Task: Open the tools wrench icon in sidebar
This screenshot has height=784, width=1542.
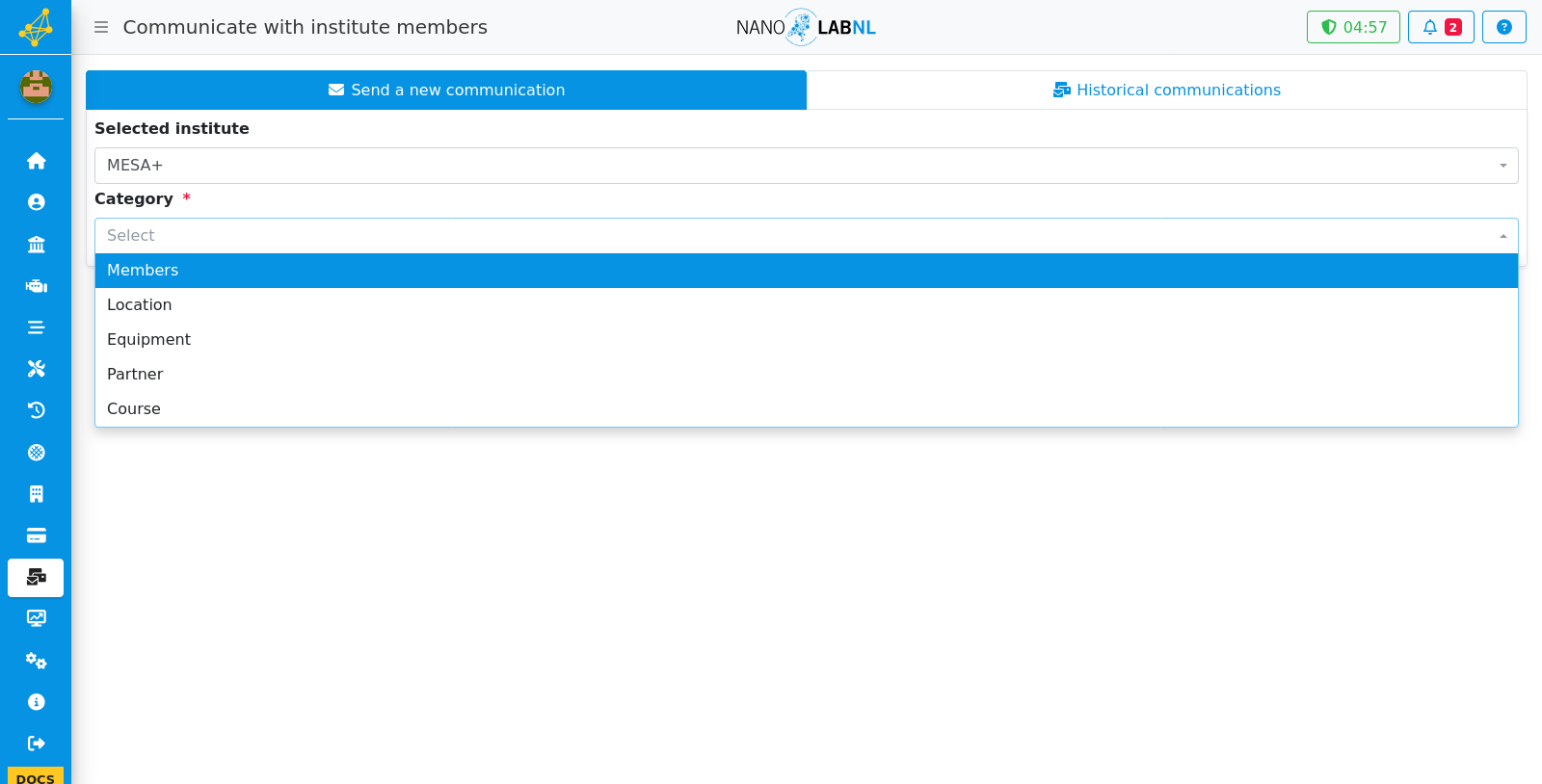Action: click(x=36, y=369)
